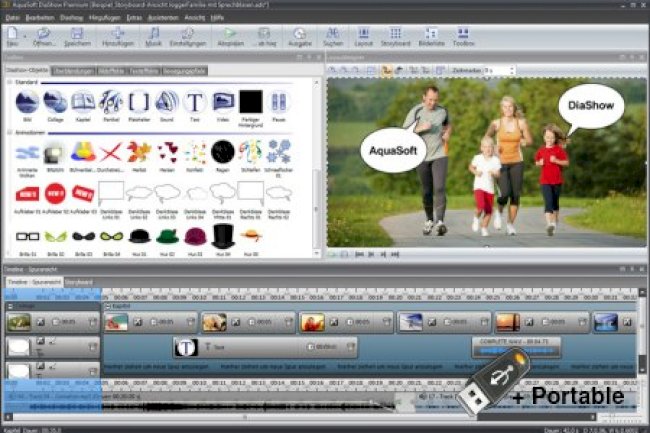Open the Musik toolbar icon
The image size is (650, 433).
153,35
